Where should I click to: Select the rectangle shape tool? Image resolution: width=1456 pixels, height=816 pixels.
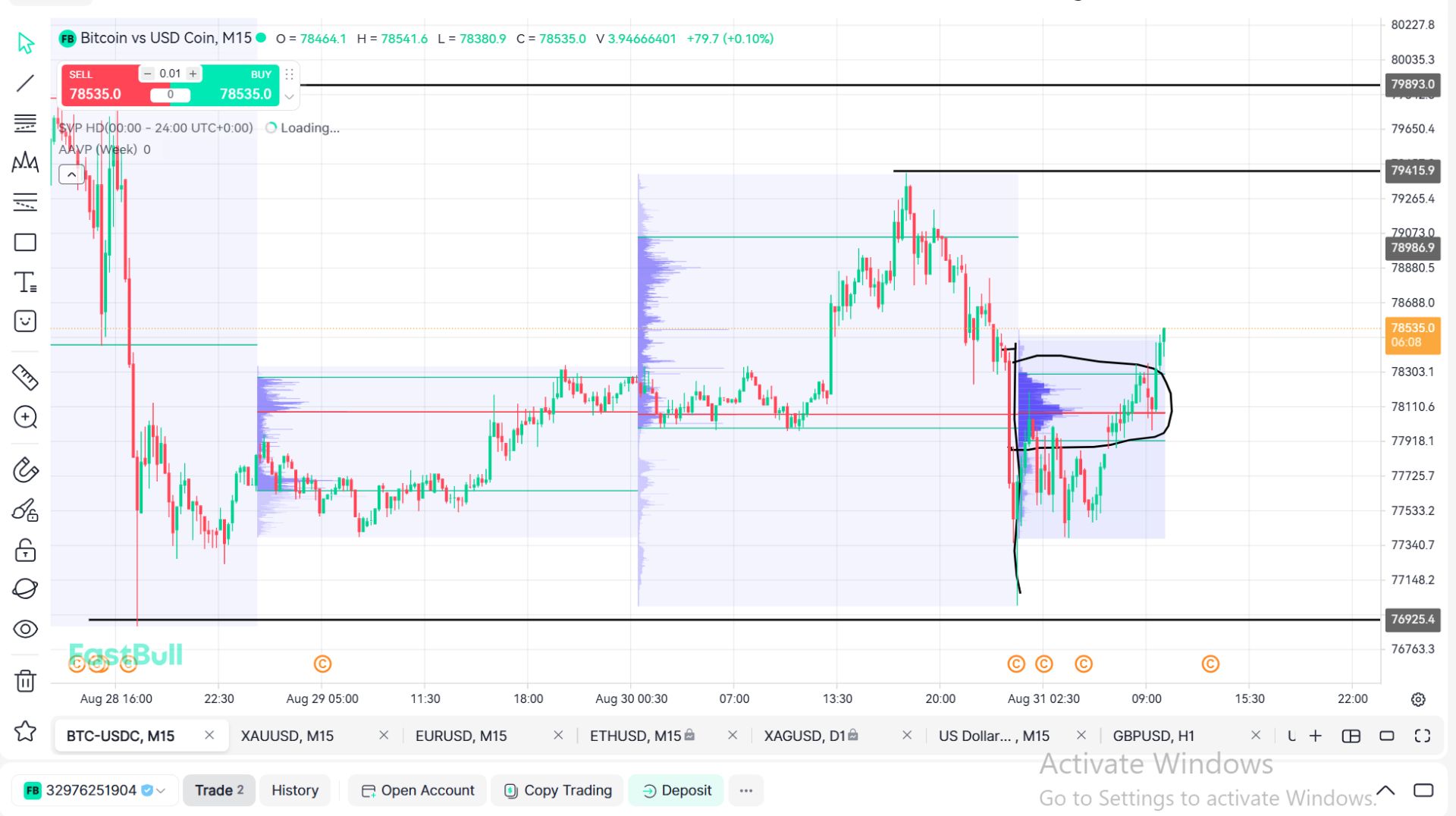pos(25,243)
